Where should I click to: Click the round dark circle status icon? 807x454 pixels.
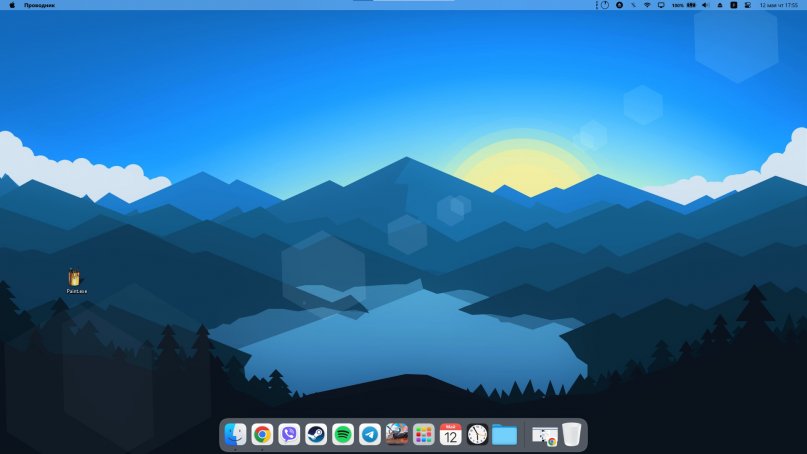pyautogui.click(x=620, y=5)
